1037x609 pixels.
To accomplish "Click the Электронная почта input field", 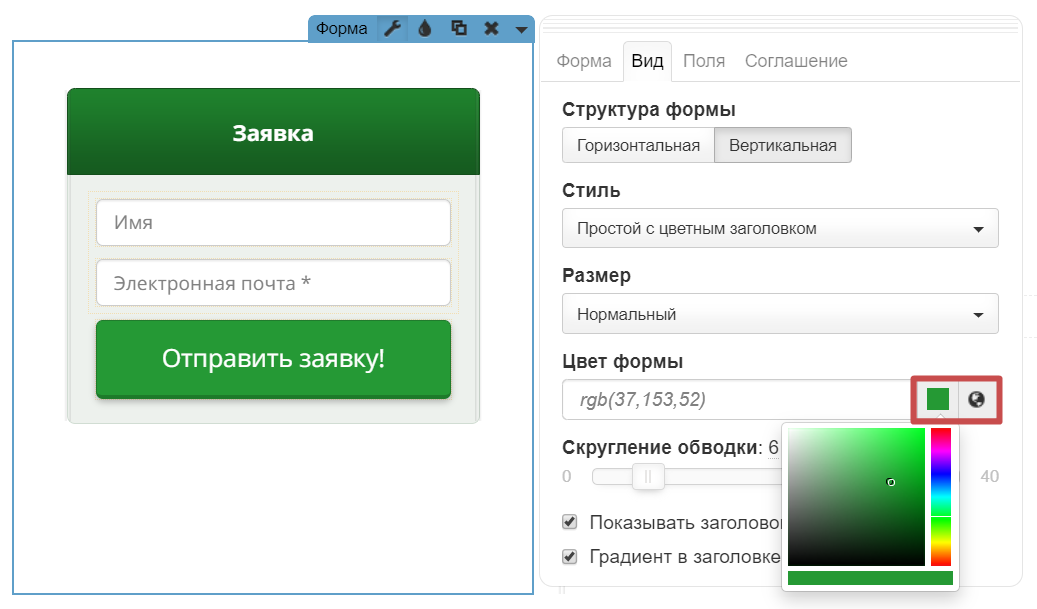I will click(273, 283).
